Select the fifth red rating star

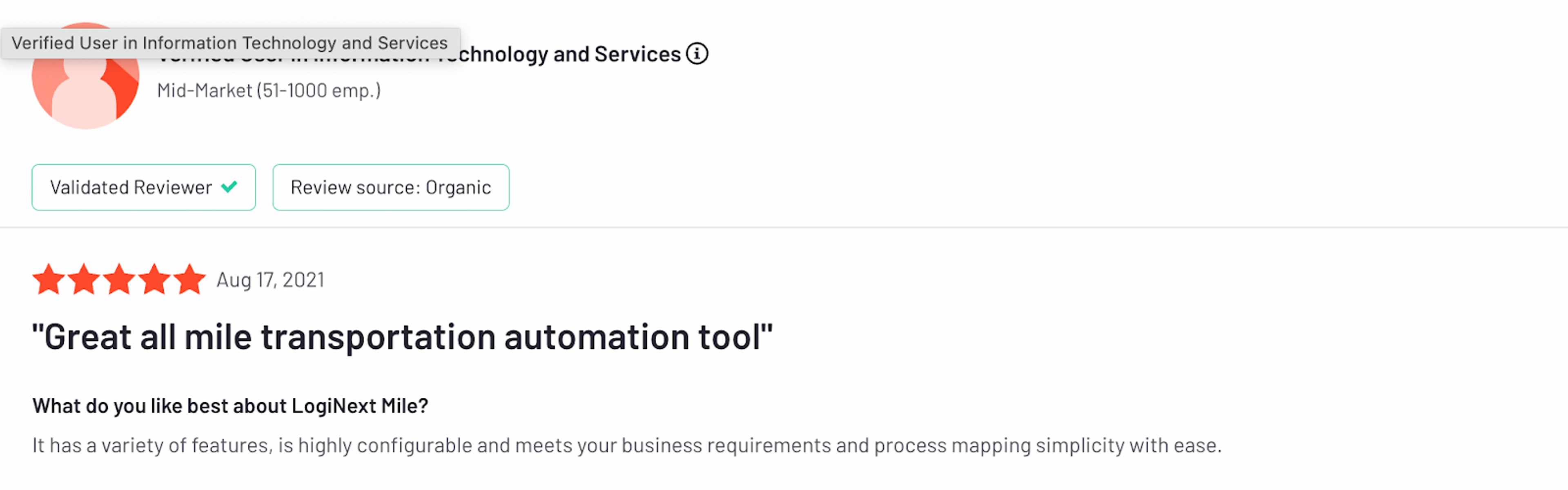pyautogui.click(x=191, y=279)
